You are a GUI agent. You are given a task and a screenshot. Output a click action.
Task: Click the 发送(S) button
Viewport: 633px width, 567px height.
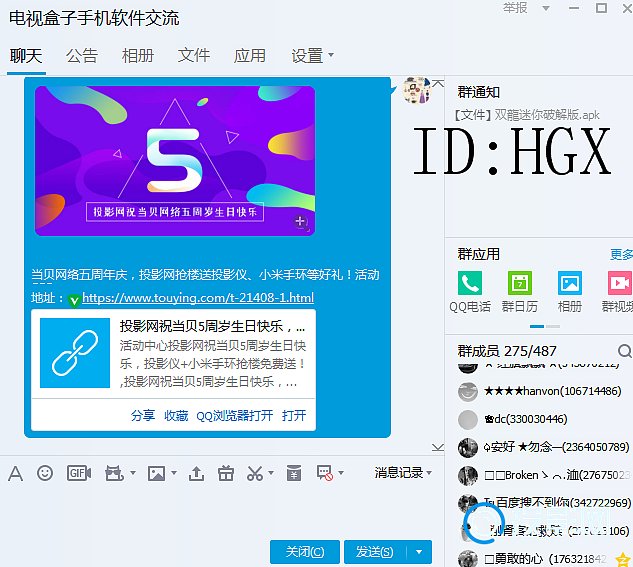[x=375, y=552]
